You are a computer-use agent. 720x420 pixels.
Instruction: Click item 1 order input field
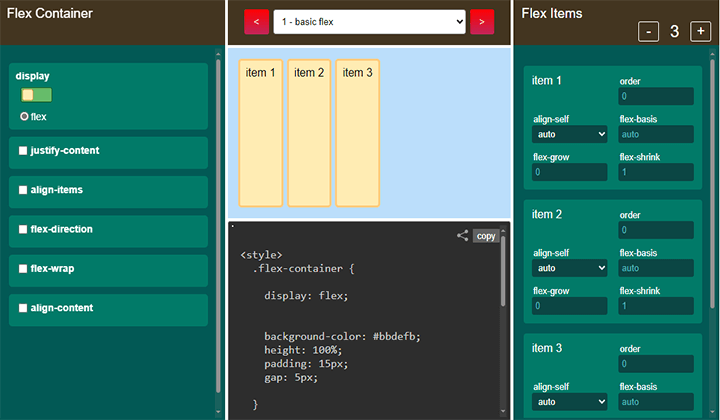(x=655, y=97)
